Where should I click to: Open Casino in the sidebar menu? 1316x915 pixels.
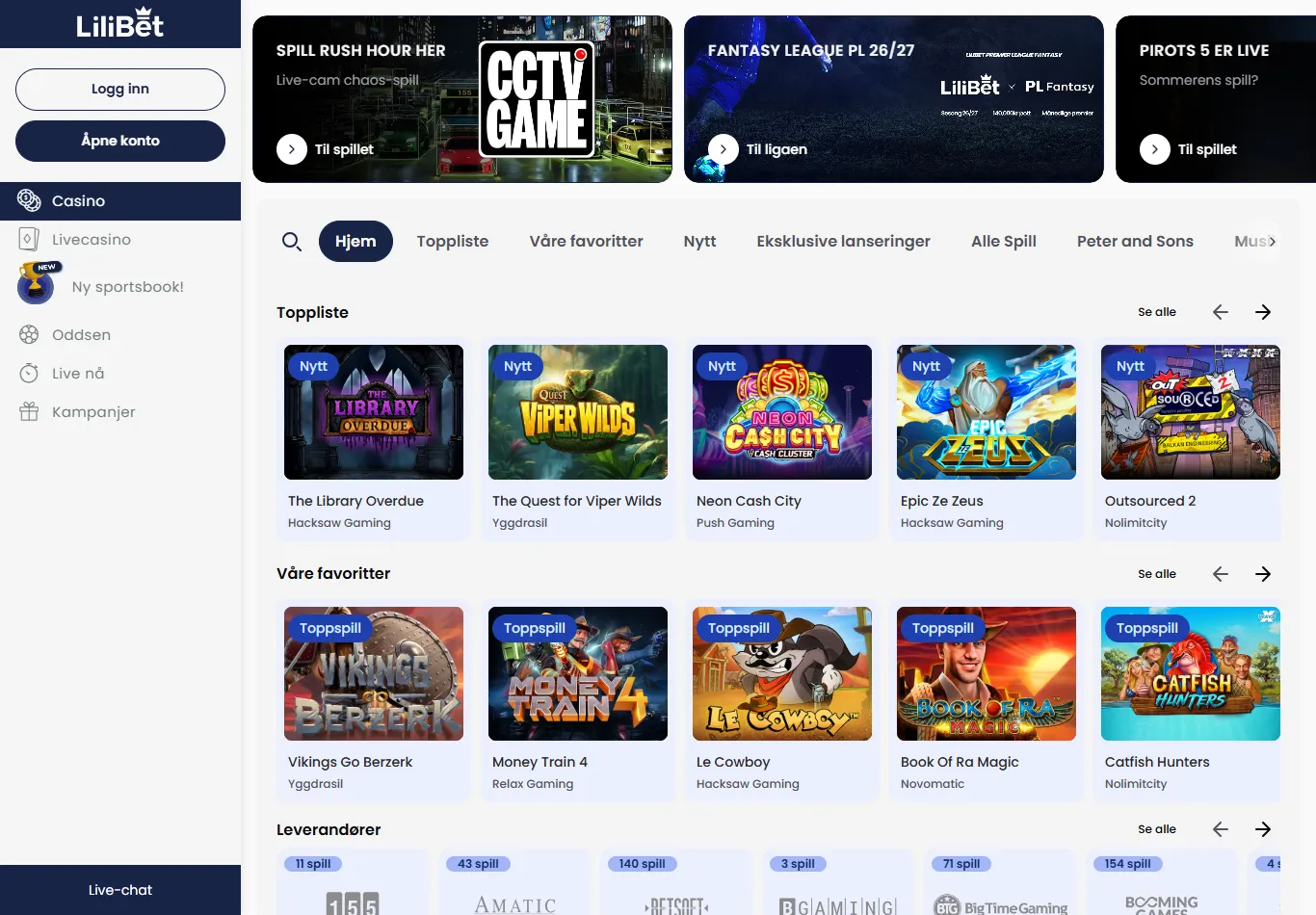click(120, 201)
